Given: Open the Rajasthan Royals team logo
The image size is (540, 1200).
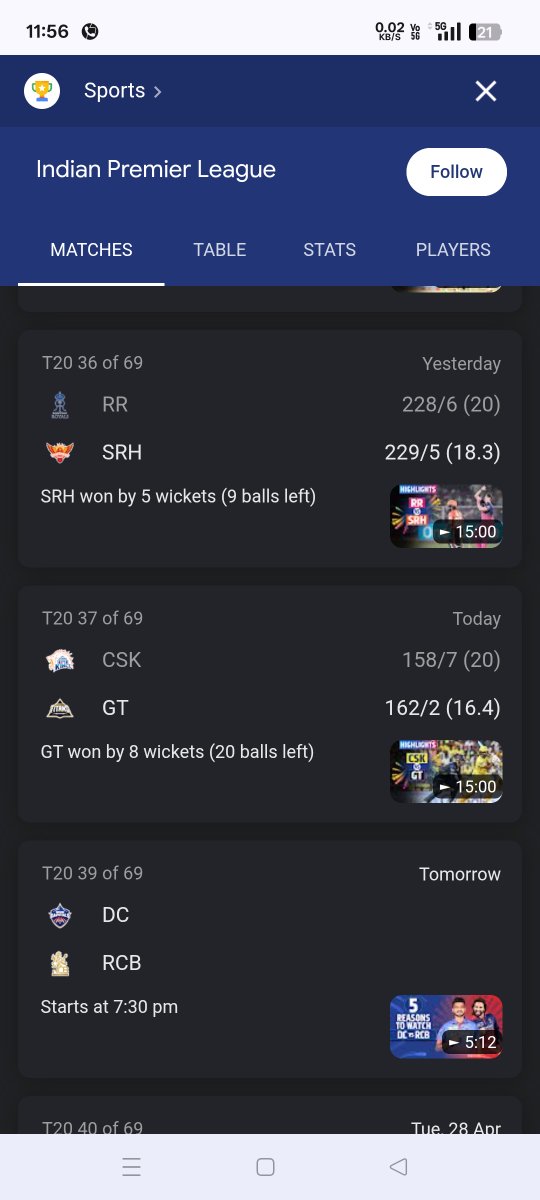Looking at the screenshot, I should click(x=60, y=405).
